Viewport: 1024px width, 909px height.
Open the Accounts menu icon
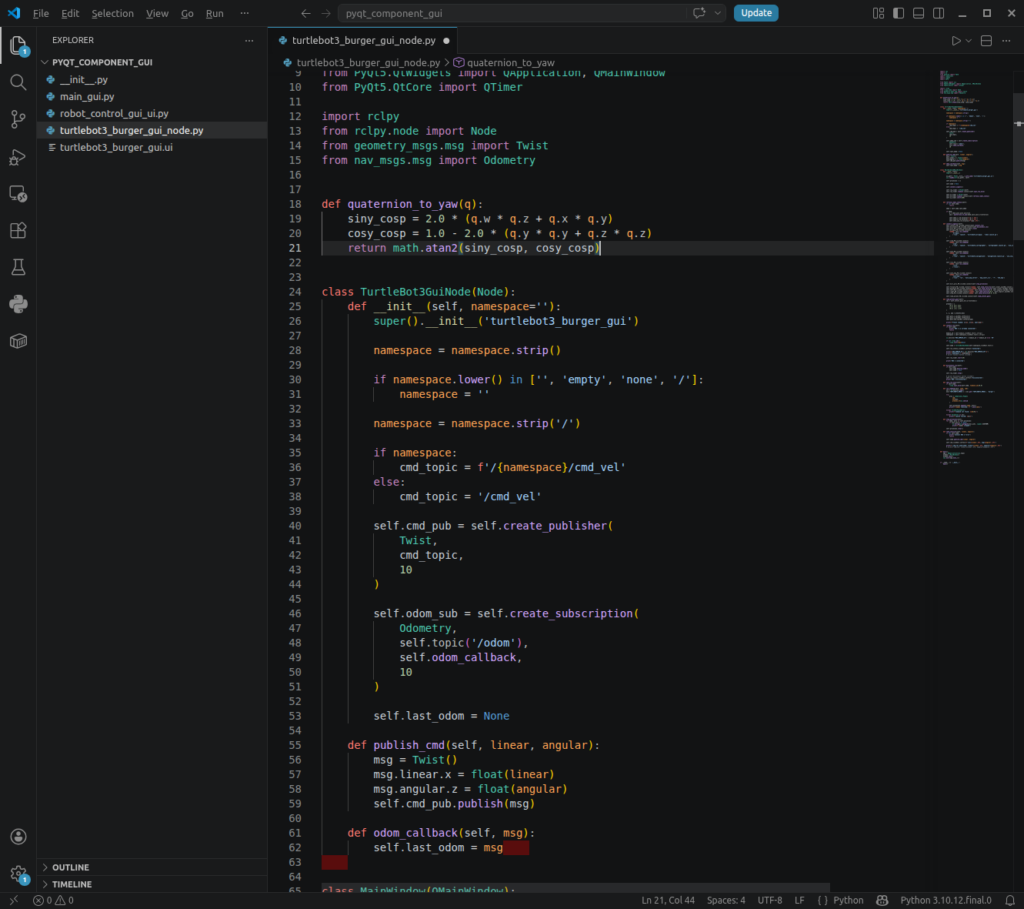click(18, 837)
